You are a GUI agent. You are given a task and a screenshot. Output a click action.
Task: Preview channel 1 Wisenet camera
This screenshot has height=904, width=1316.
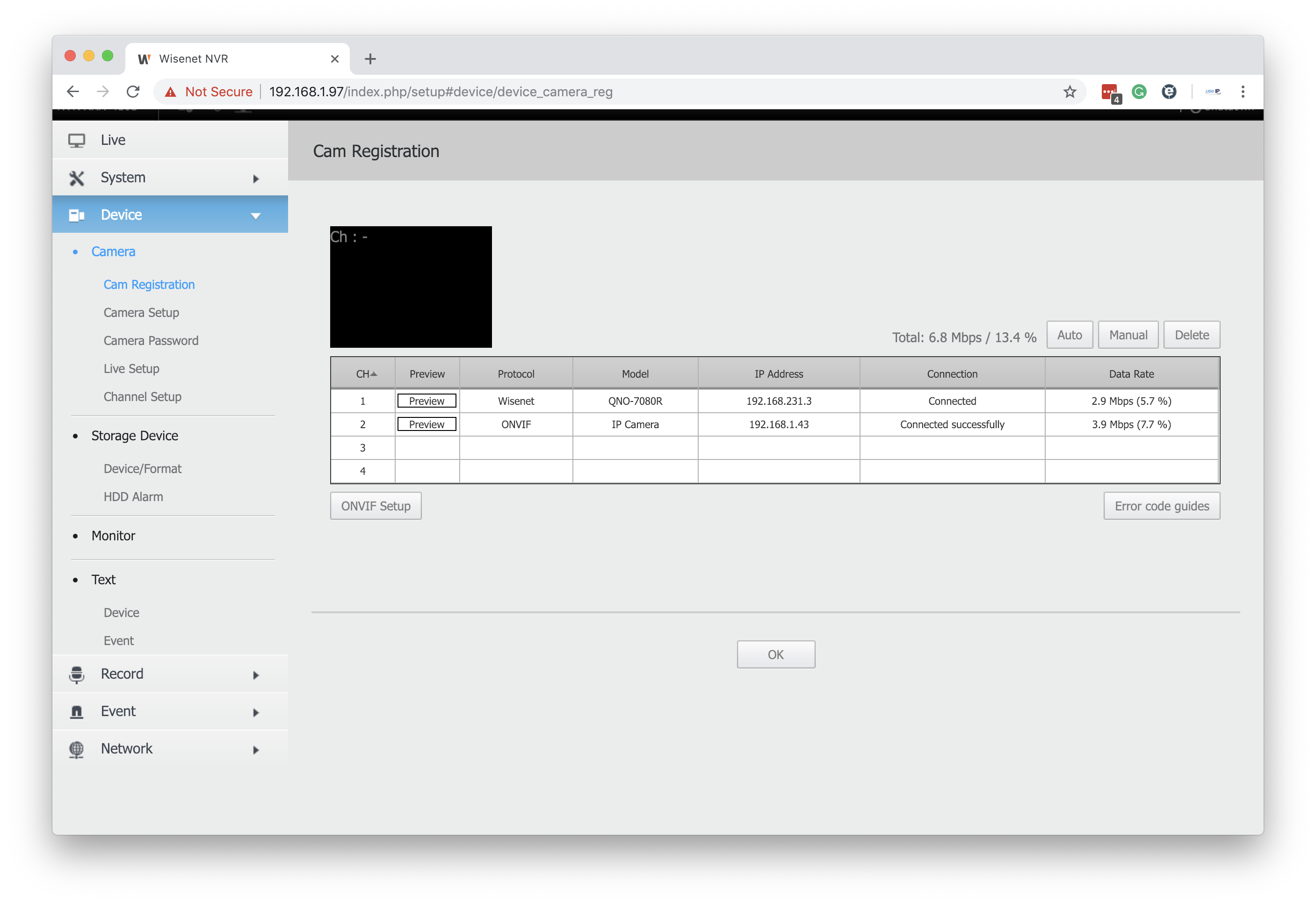(426, 401)
